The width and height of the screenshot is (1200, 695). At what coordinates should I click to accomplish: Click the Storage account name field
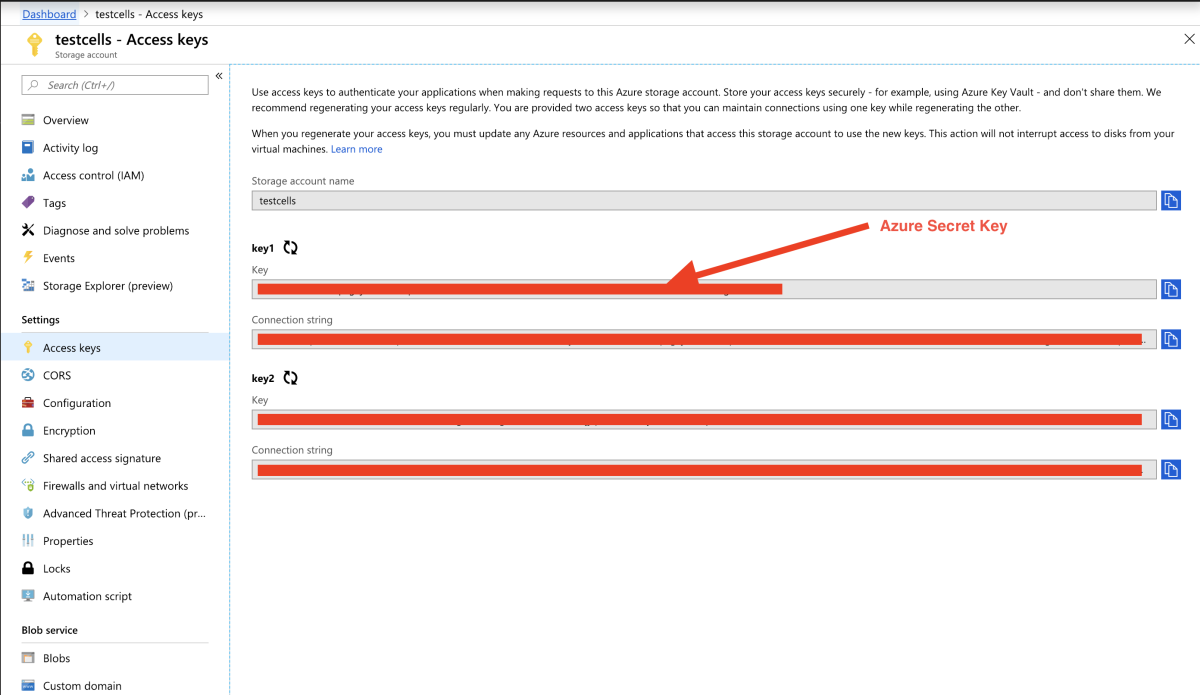[x=704, y=201]
